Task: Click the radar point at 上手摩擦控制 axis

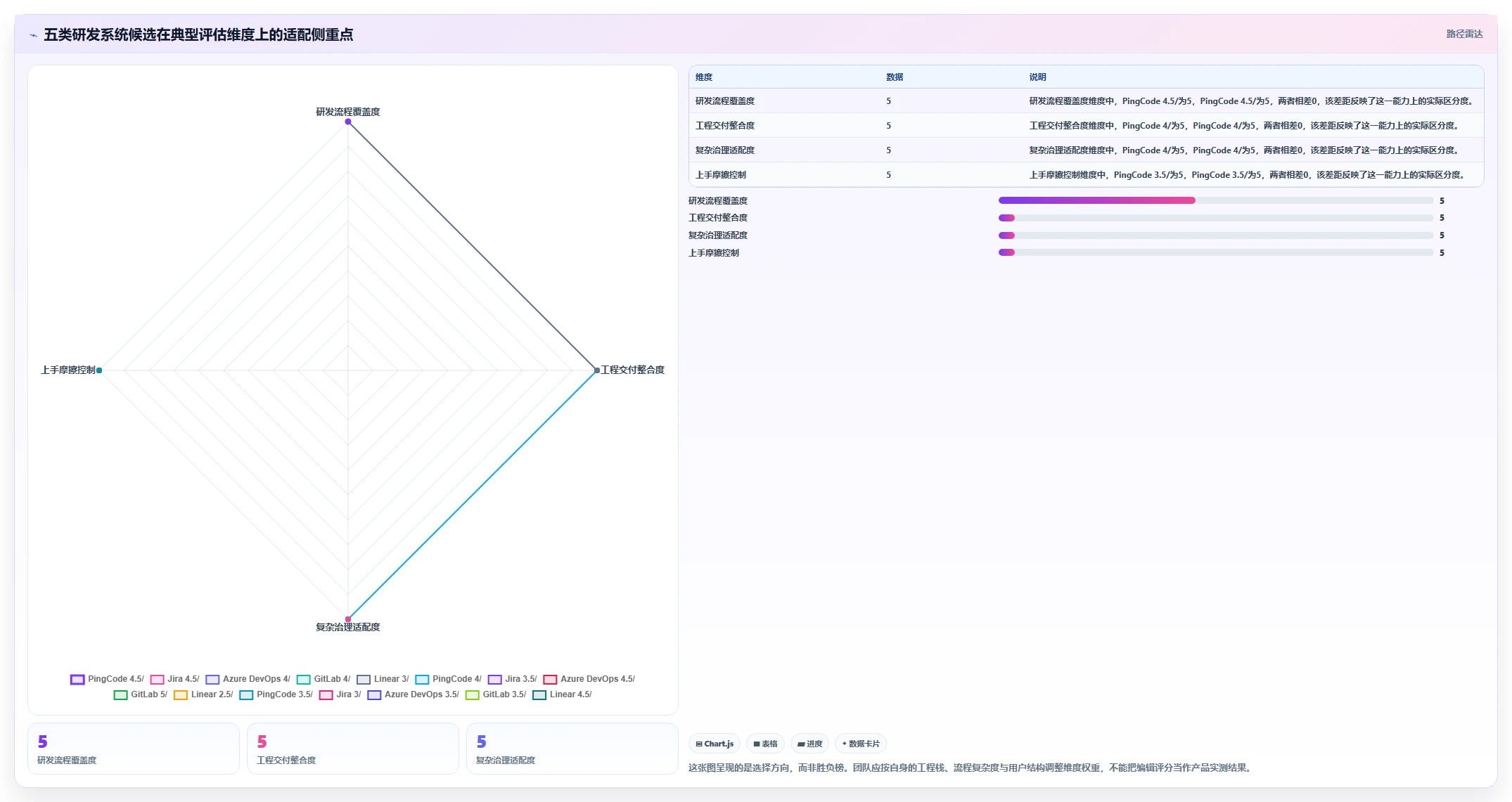Action: pos(99,370)
